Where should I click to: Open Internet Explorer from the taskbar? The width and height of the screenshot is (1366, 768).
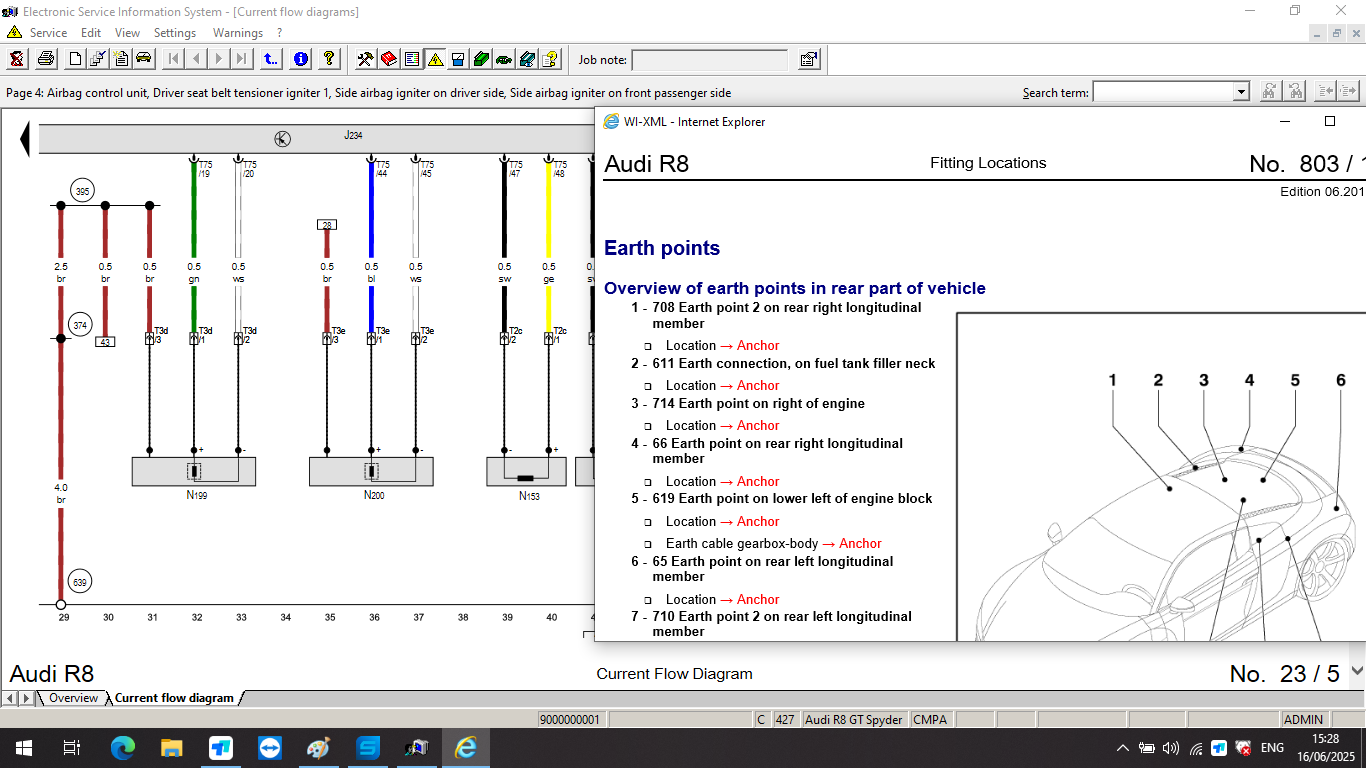(x=464, y=747)
